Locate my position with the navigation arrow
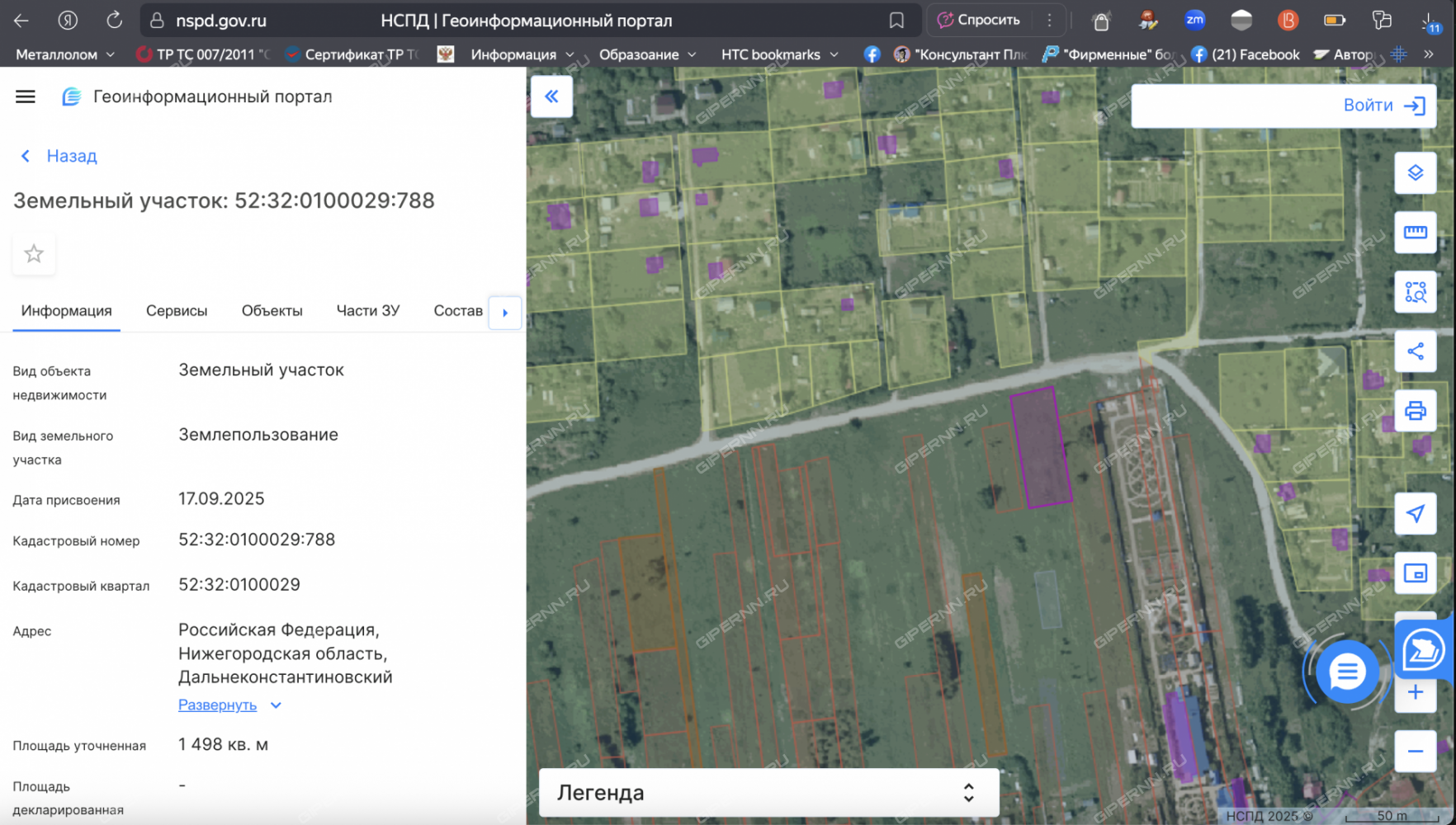The width and height of the screenshot is (1456, 825). point(1415,514)
